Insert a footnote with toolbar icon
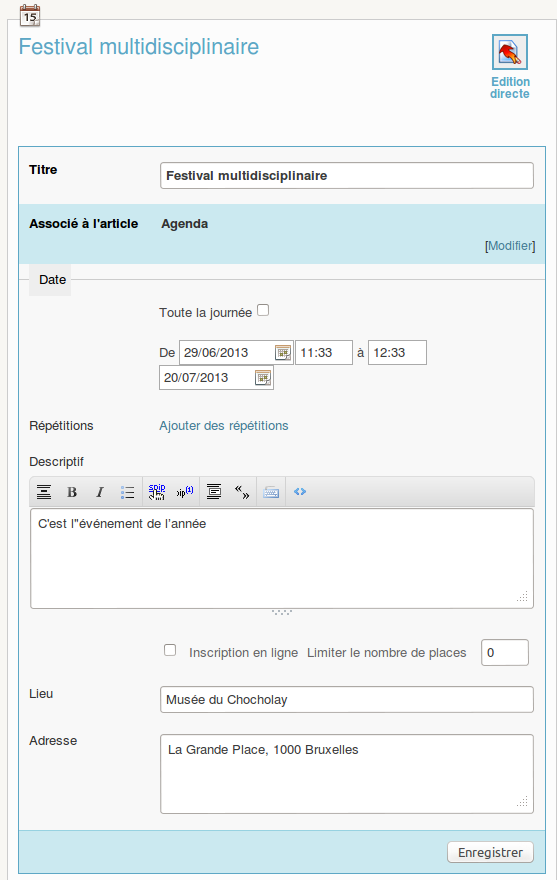 [x=185, y=492]
